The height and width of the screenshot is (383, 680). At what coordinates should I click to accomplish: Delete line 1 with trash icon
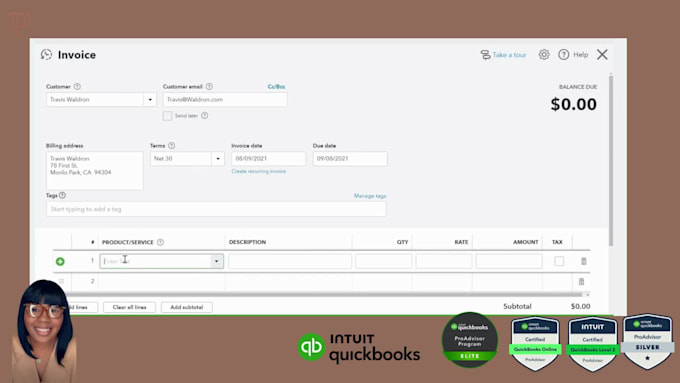[x=584, y=261]
